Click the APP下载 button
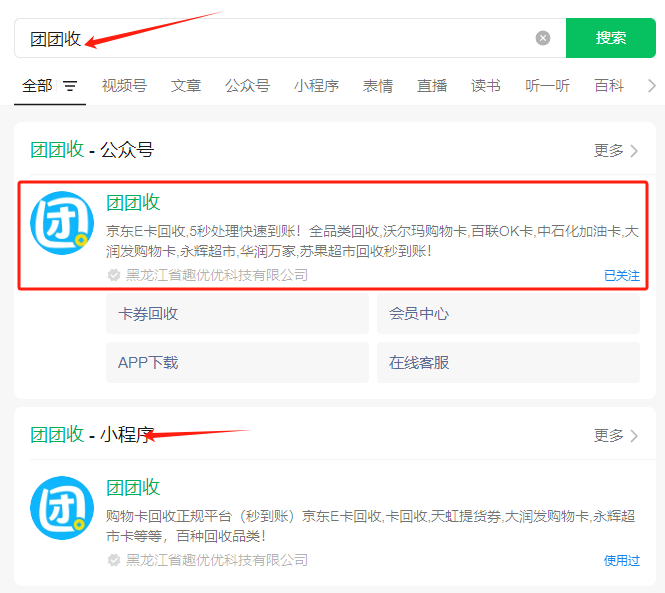This screenshot has height=593, width=665. 237,362
